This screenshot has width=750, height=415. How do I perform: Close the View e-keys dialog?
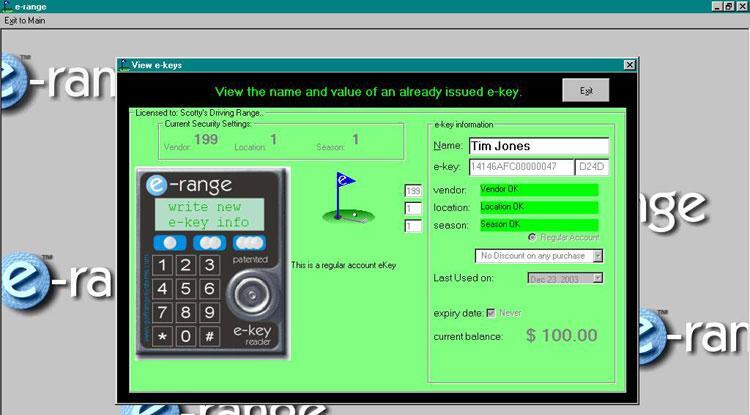629,65
